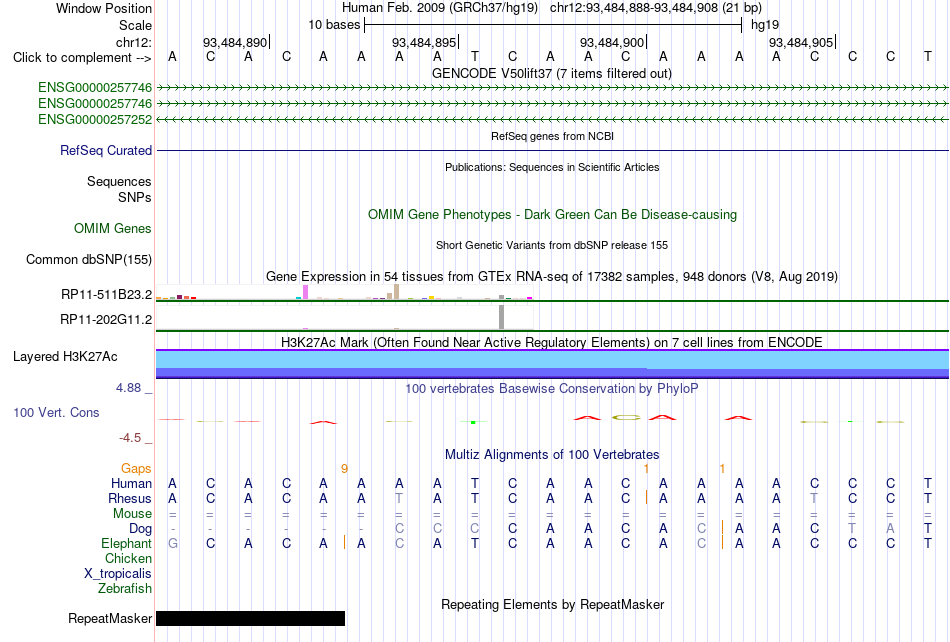Click the OMIM Gene Phenotypes title
The width and height of the screenshot is (950, 642).
tap(553, 214)
